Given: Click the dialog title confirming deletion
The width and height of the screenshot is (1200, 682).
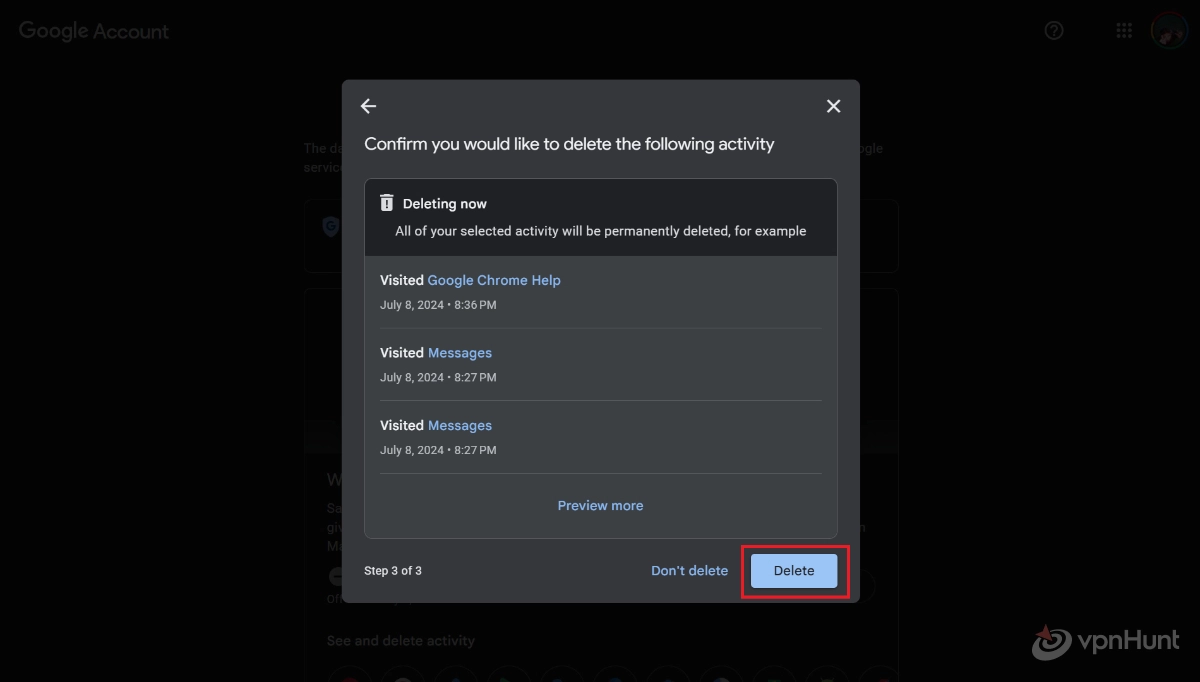Looking at the screenshot, I should [569, 144].
